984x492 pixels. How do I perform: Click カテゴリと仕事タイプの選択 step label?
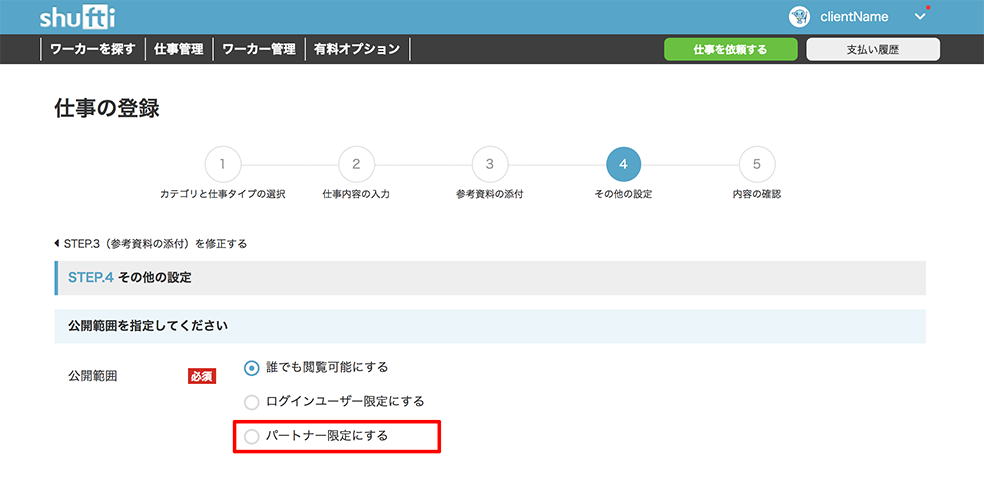(x=223, y=195)
